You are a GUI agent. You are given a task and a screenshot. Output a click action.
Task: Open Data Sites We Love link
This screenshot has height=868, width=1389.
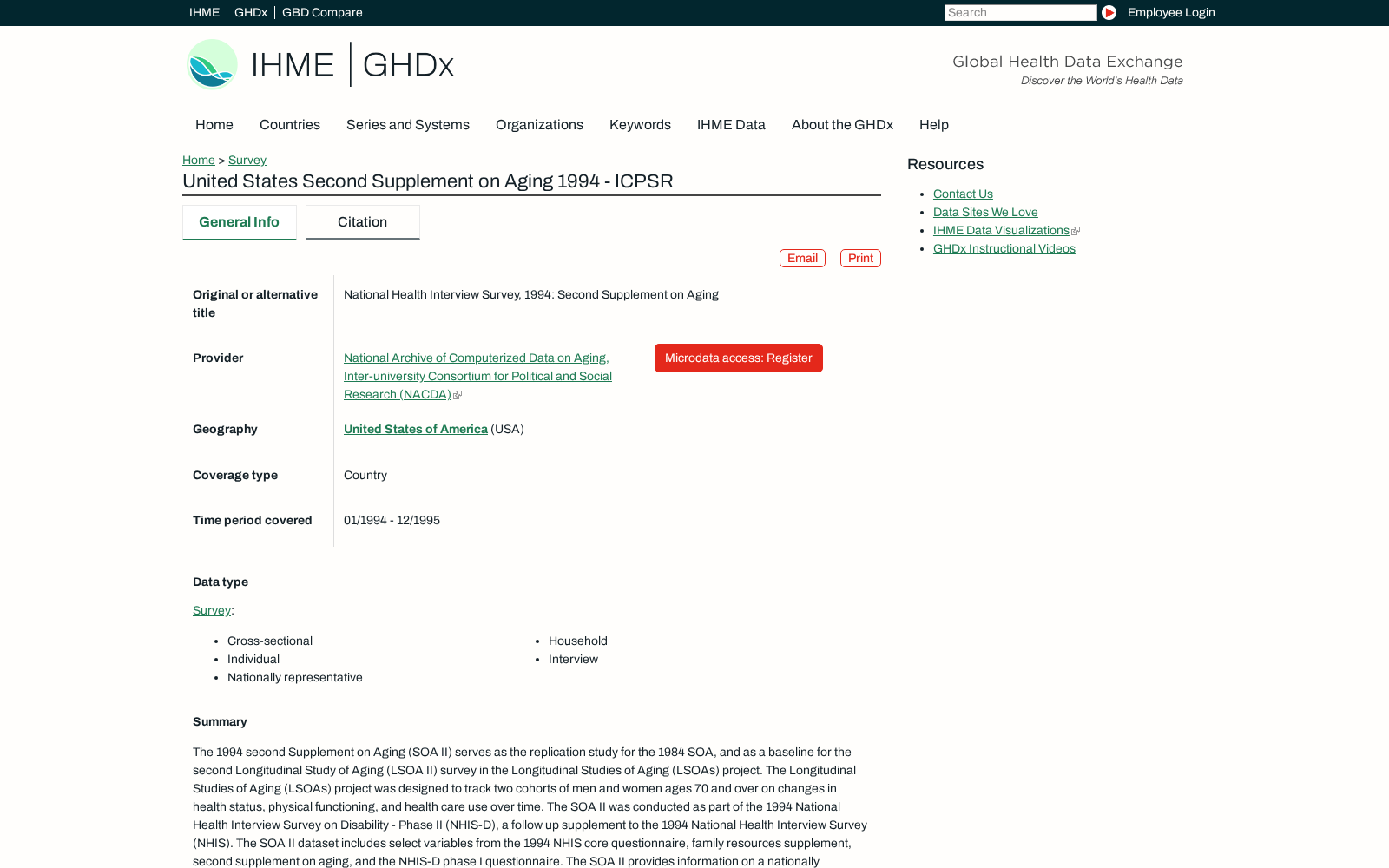[x=985, y=213]
